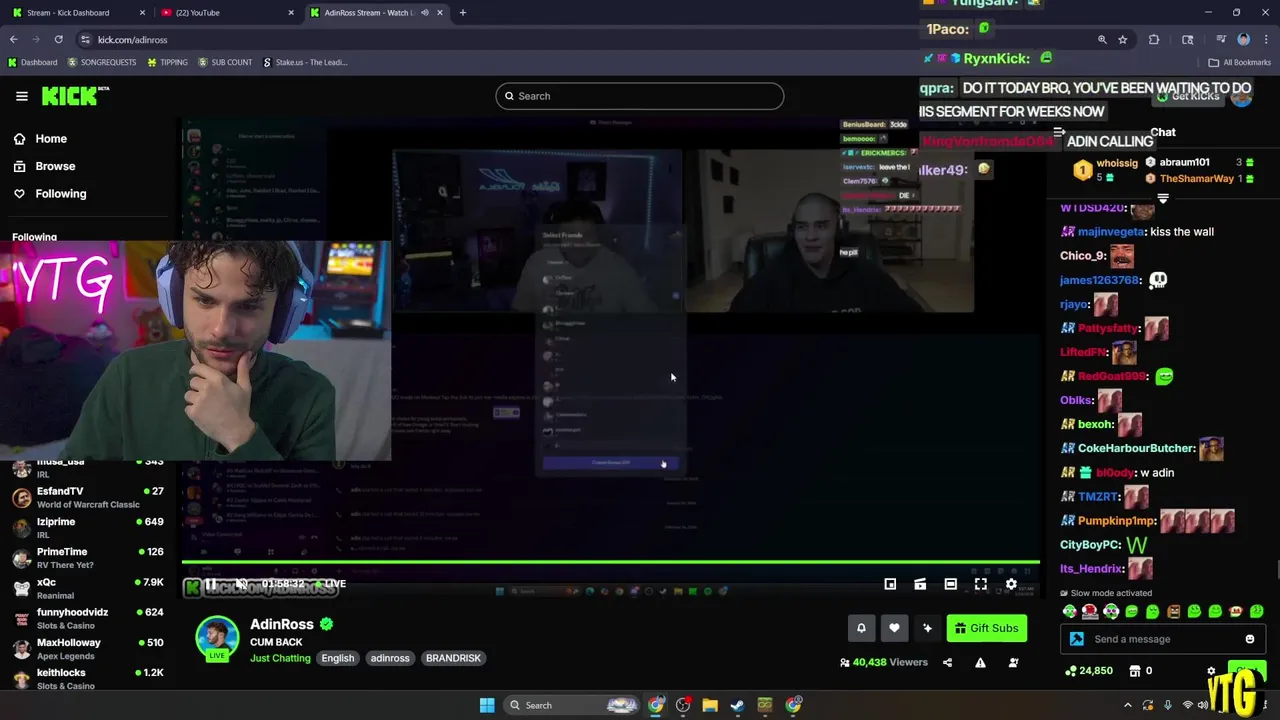This screenshot has width=1280, height=720.
Task: Cast the stream to a device
Action: [x=920, y=584]
